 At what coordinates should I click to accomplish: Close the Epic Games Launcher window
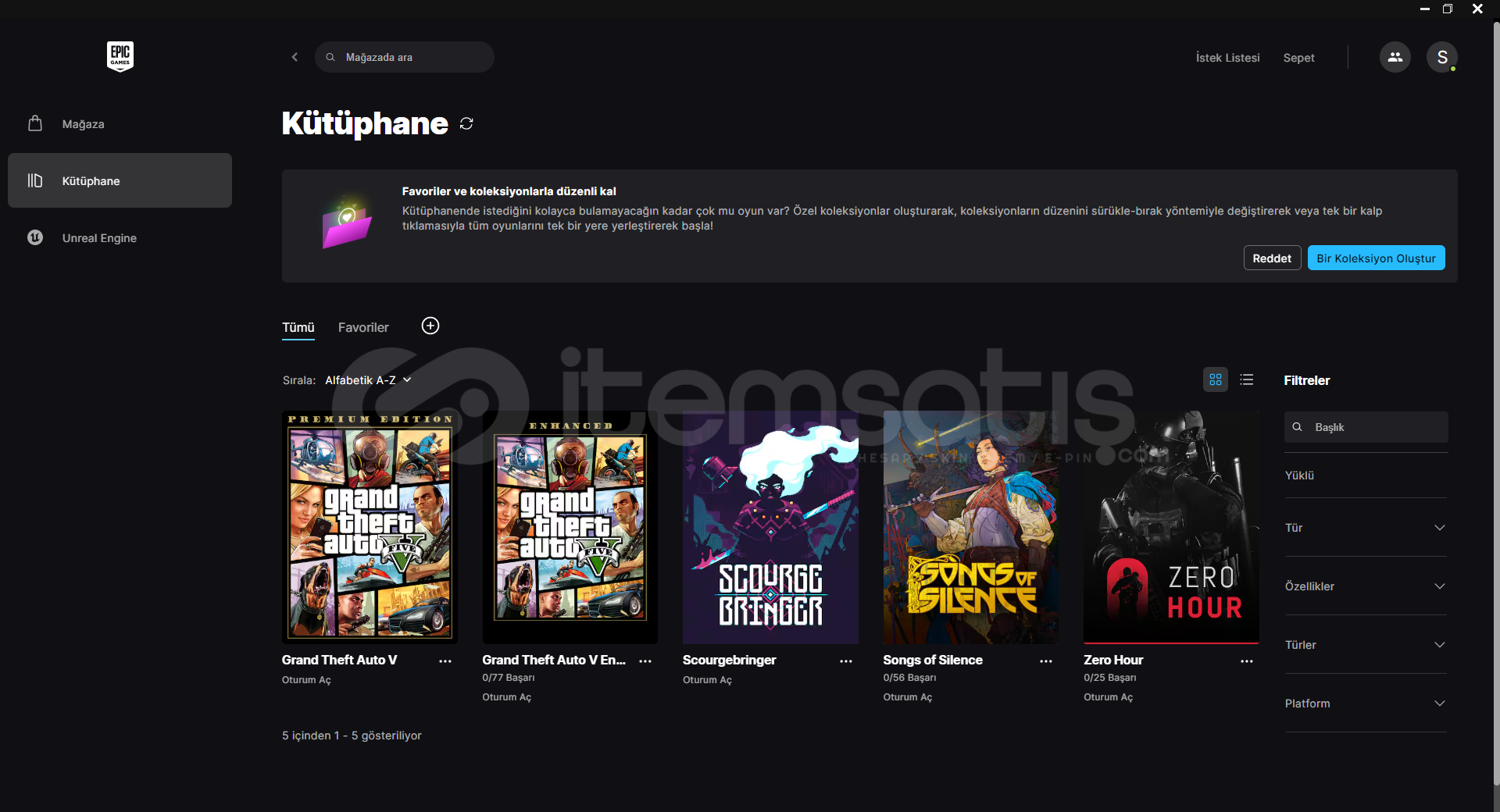point(1477,9)
